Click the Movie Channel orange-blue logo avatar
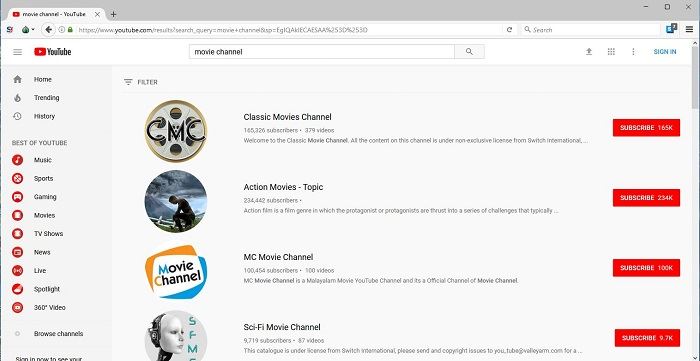Viewport: 700px width, 361px height. click(176, 271)
